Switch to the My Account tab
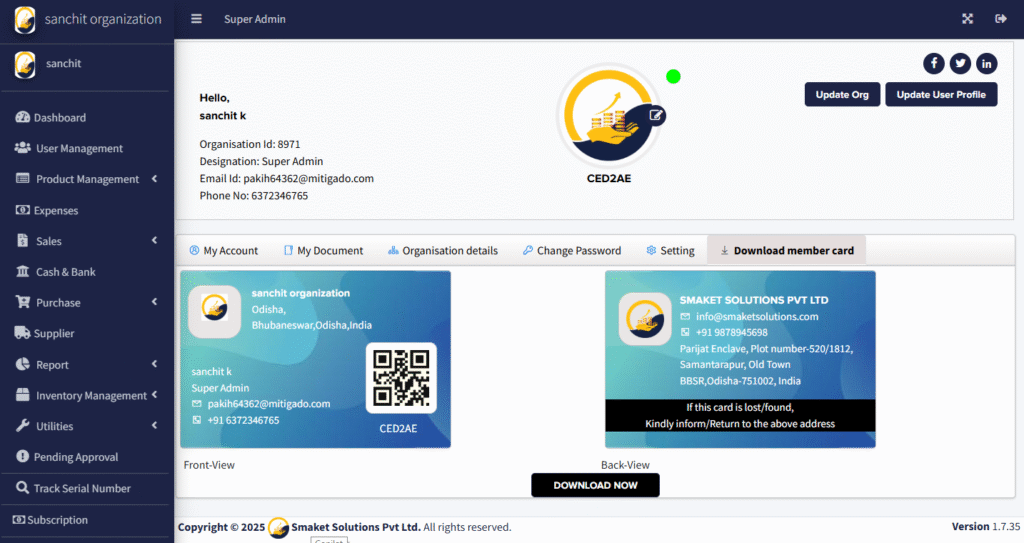This screenshot has height=543, width=1024. tap(223, 250)
